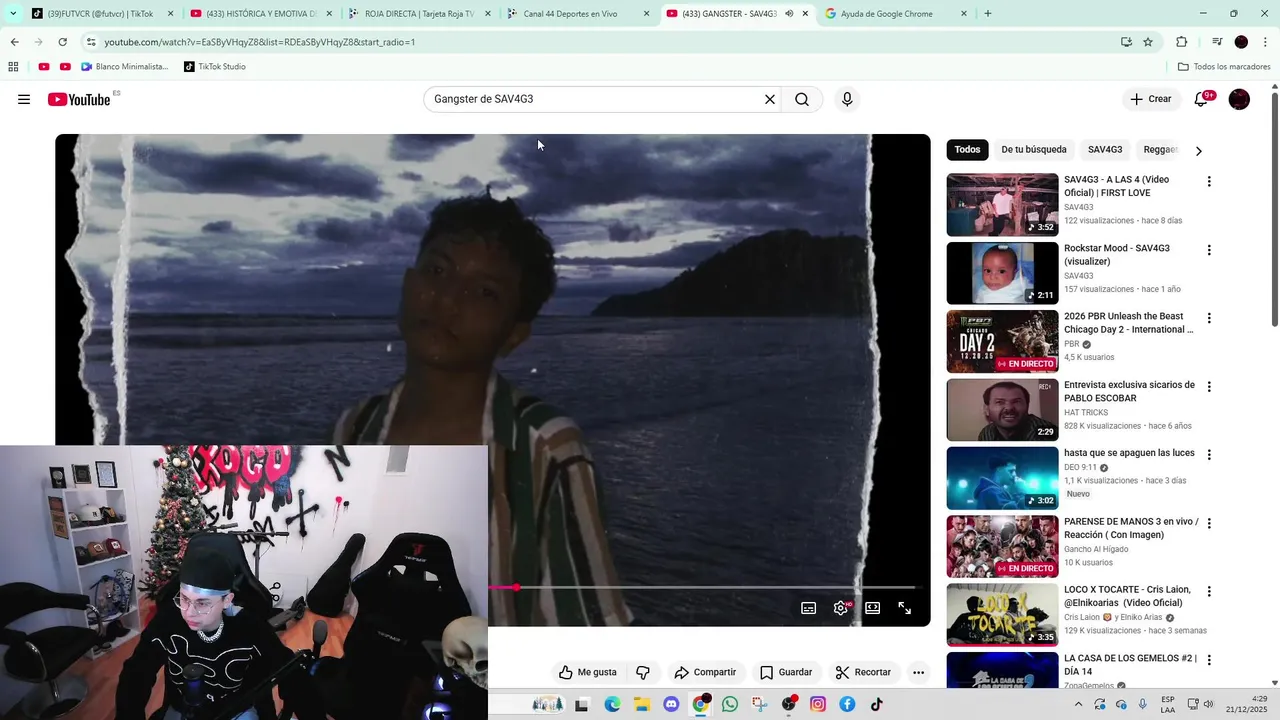Open Facebook from the taskbar
The width and height of the screenshot is (1280, 720).
(x=847, y=704)
